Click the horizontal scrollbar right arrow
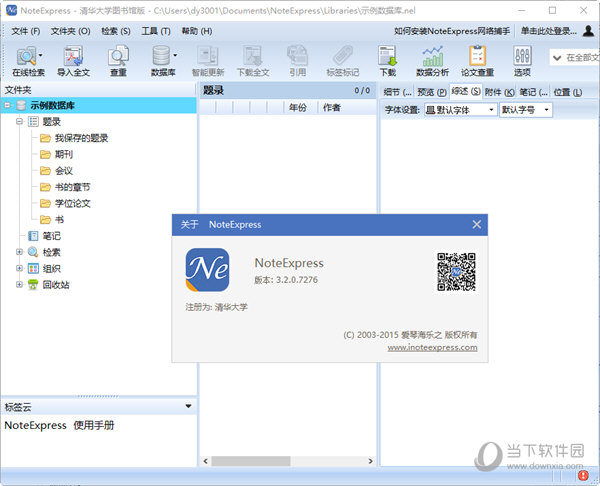The image size is (600, 486). [x=370, y=461]
